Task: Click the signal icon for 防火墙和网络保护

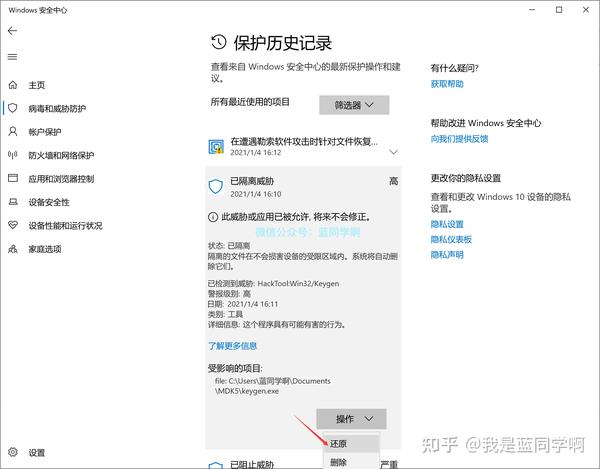Action: [13, 155]
